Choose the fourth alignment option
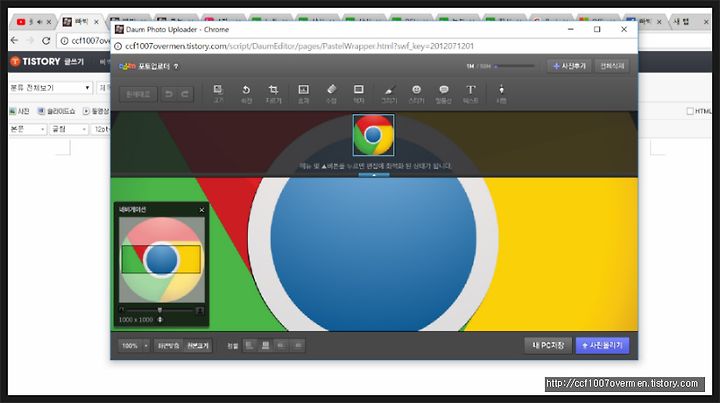Screen dimensions: 720x403 (x=298, y=345)
